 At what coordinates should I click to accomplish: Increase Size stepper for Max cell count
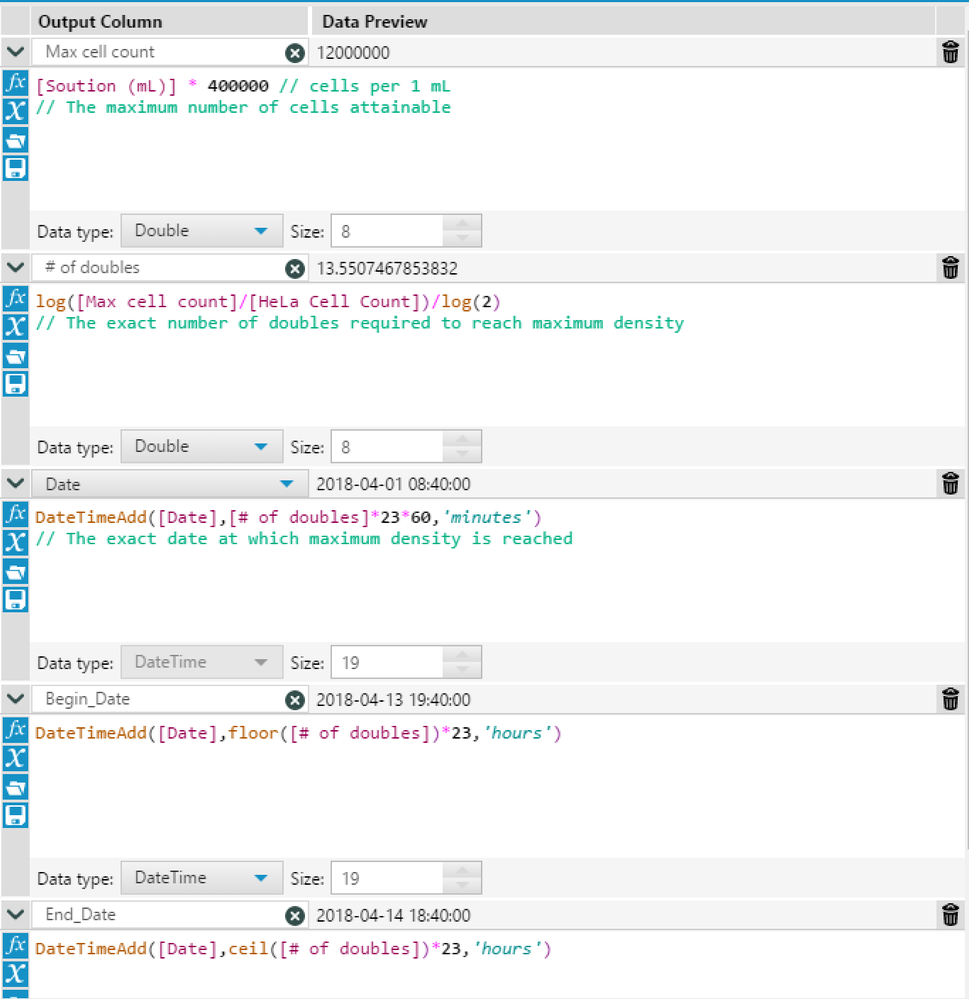click(463, 224)
